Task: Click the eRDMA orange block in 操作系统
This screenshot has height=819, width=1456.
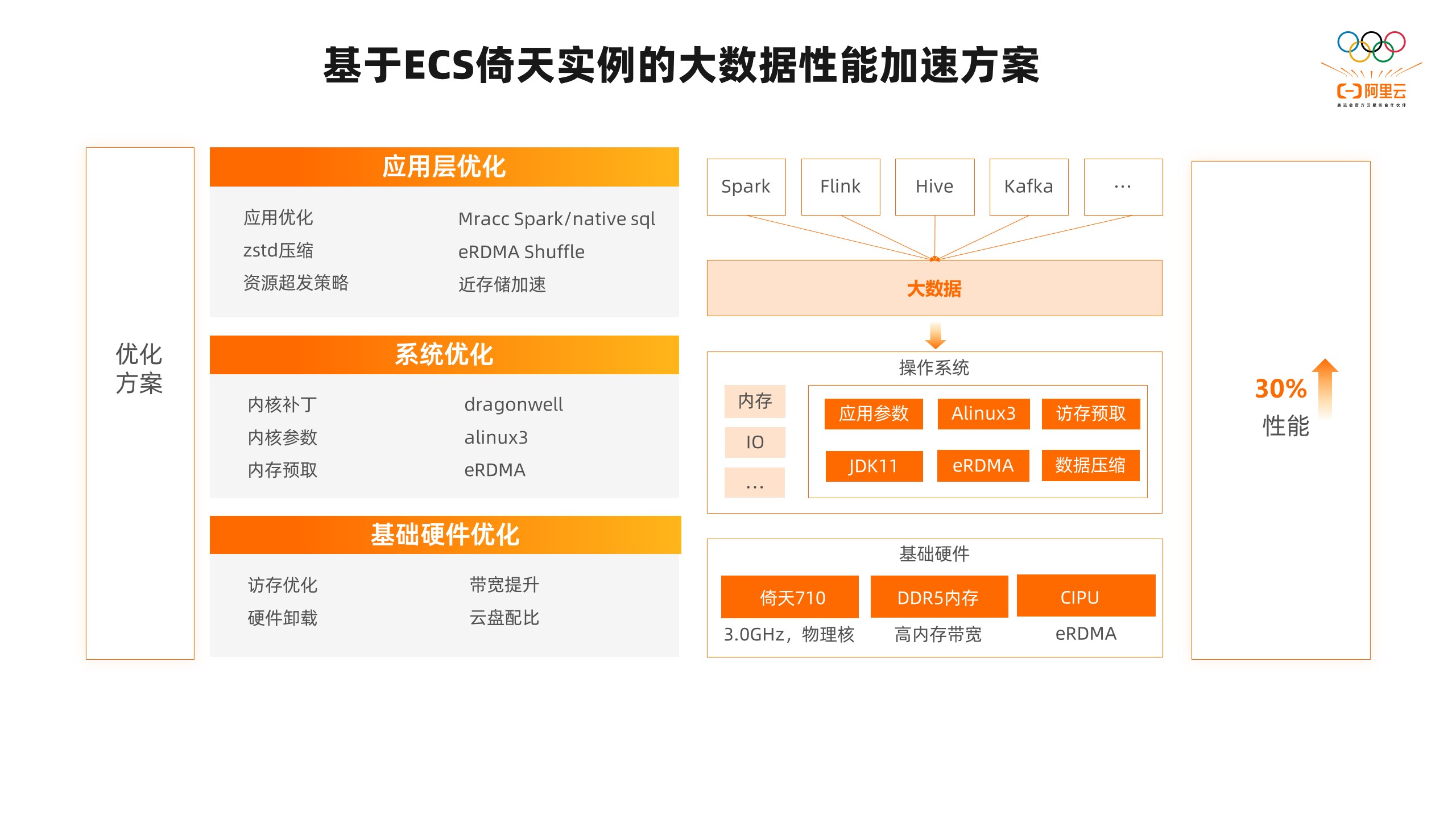Action: (x=983, y=466)
